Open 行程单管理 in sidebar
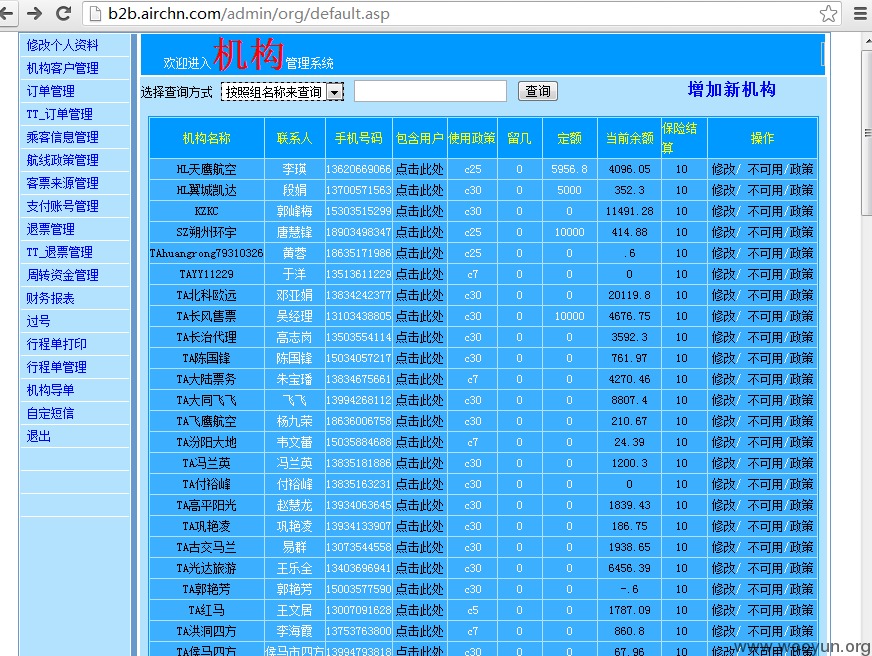Image resolution: width=872 pixels, height=656 pixels. coord(56,367)
